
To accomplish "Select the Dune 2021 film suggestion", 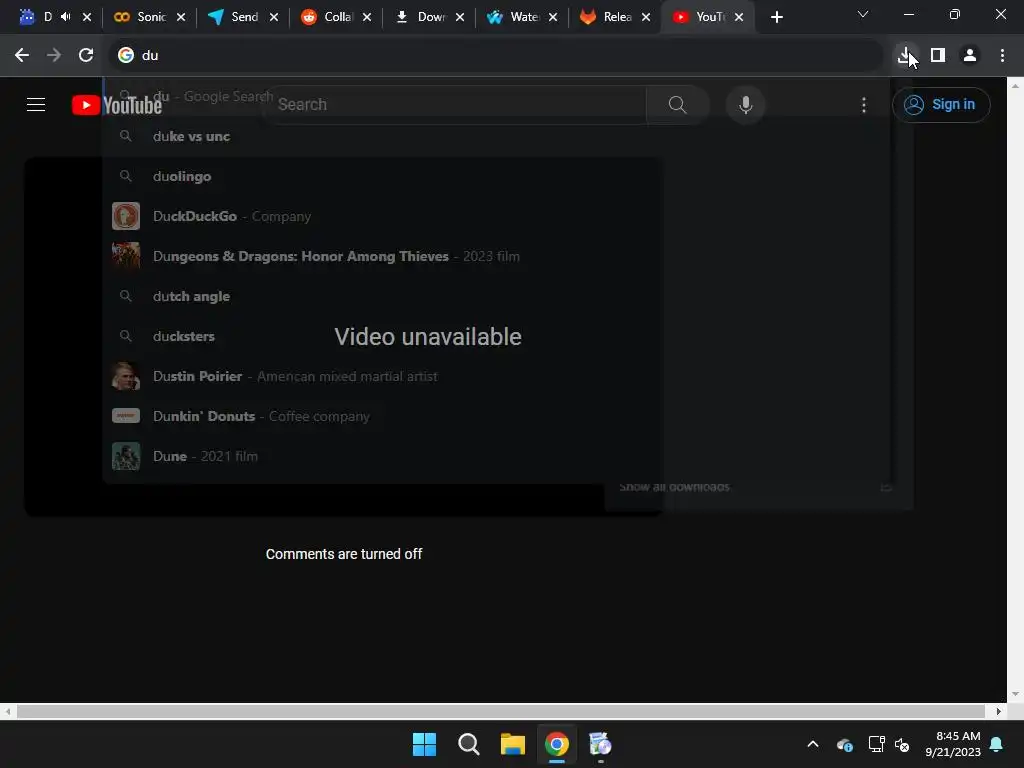I will 496,456.
